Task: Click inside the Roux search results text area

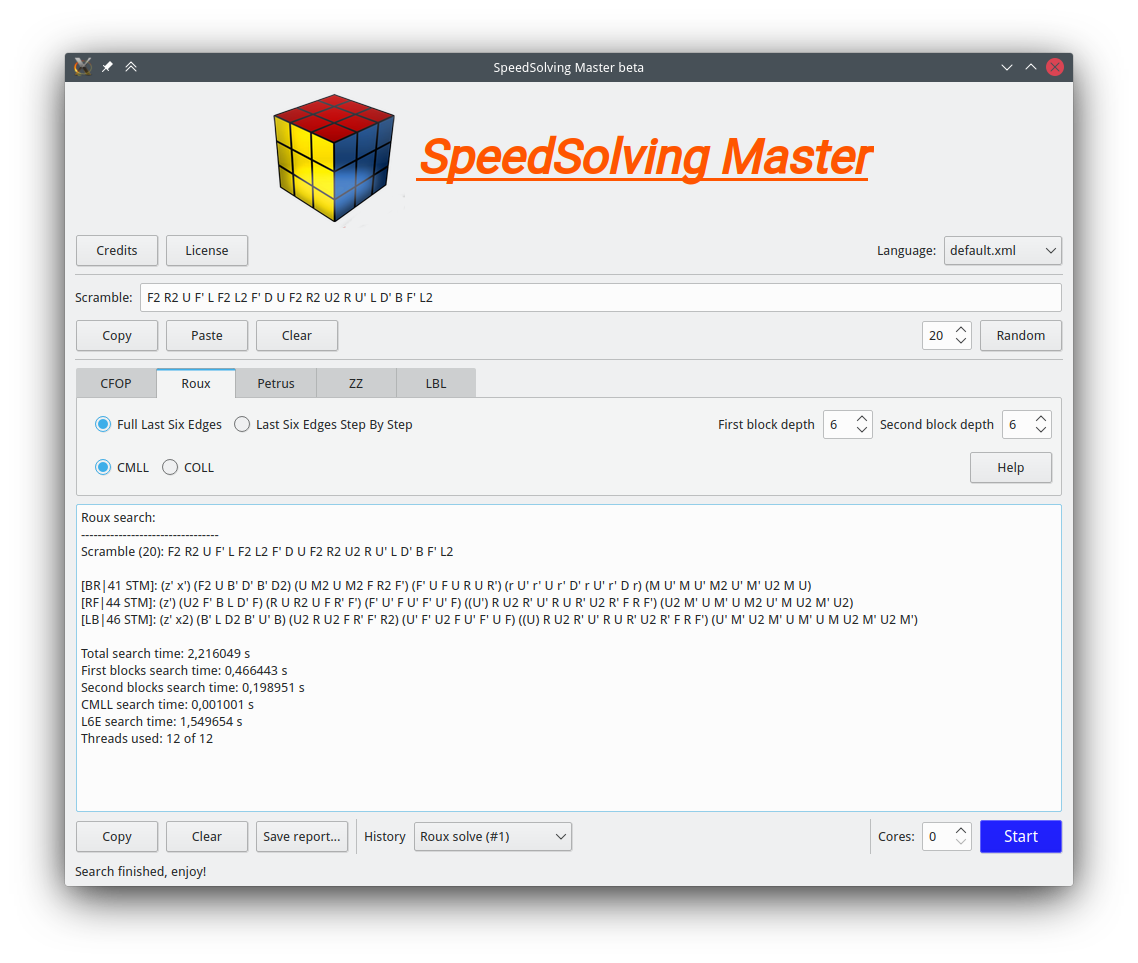Action: tap(569, 658)
